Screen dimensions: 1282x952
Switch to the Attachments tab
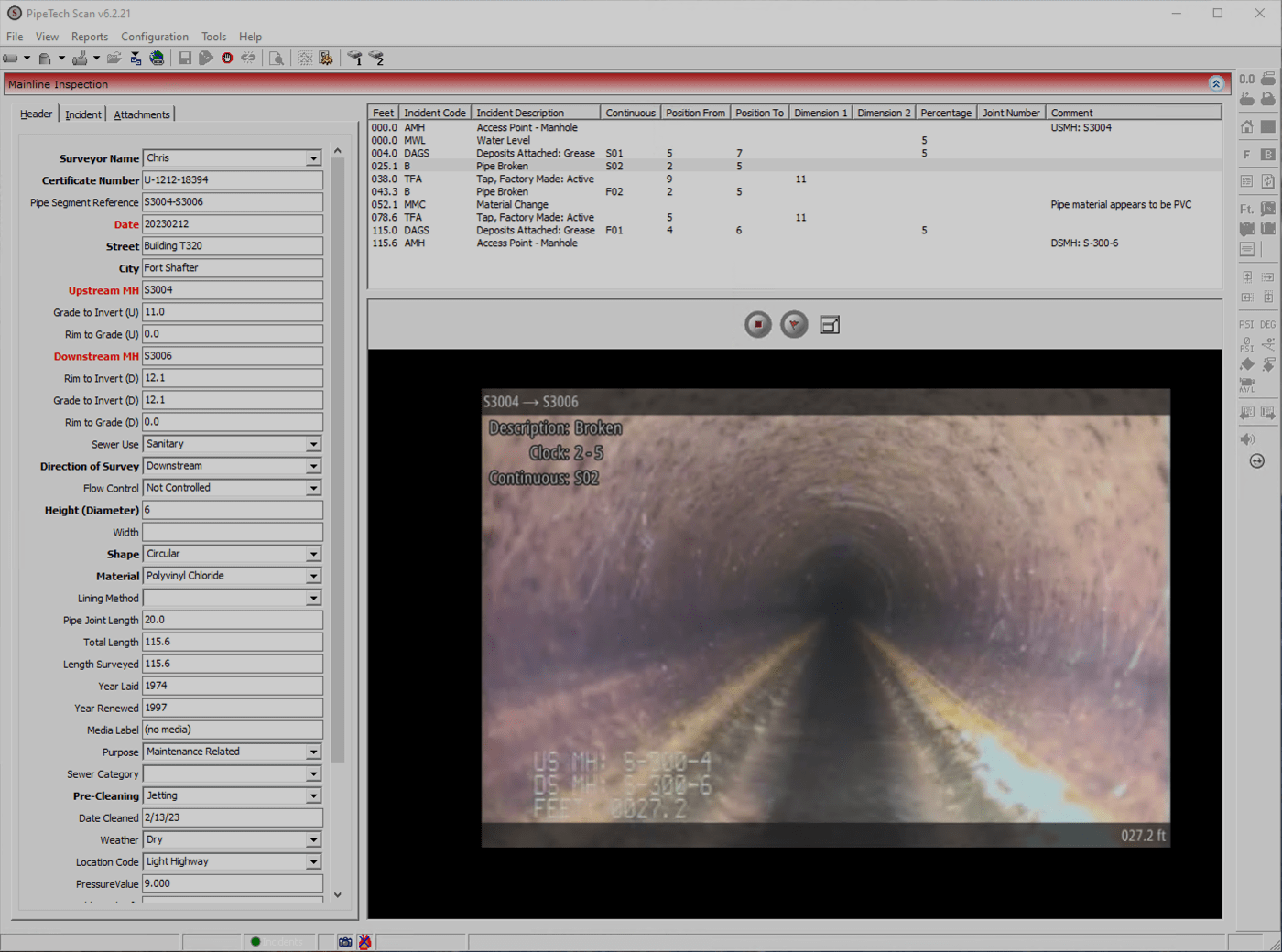click(142, 114)
